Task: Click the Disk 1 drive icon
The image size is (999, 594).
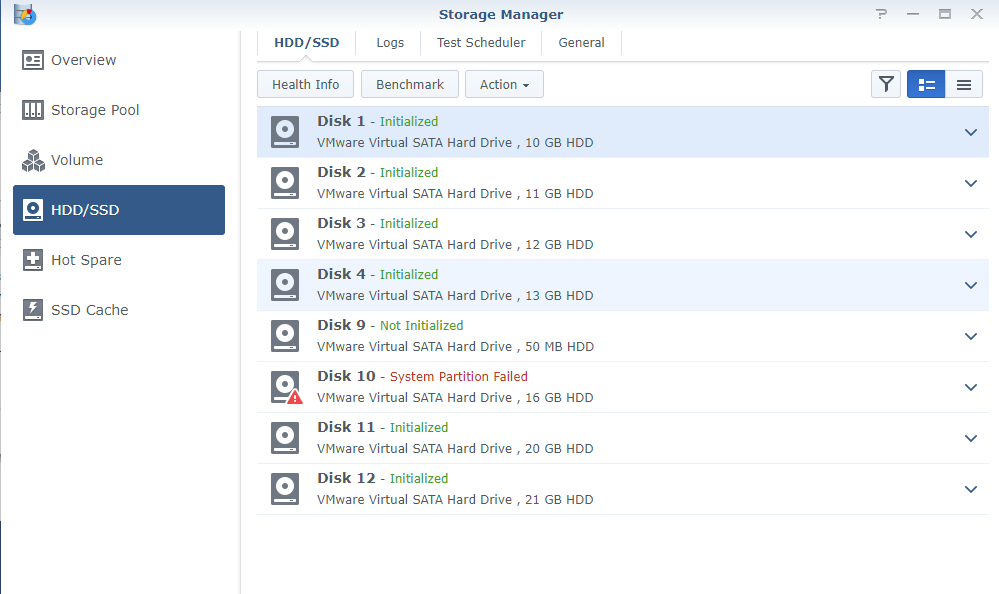Action: (285, 132)
